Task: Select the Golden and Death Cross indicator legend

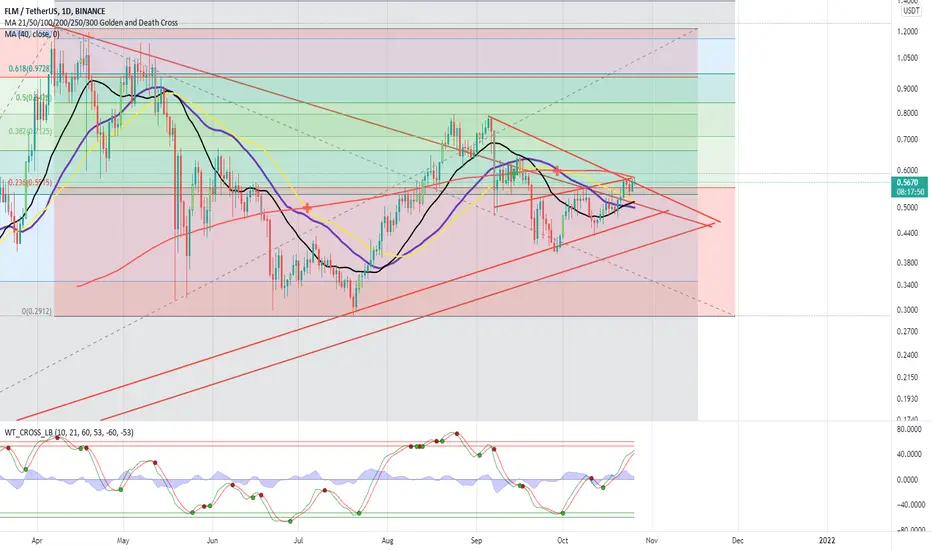Action: coord(91,23)
